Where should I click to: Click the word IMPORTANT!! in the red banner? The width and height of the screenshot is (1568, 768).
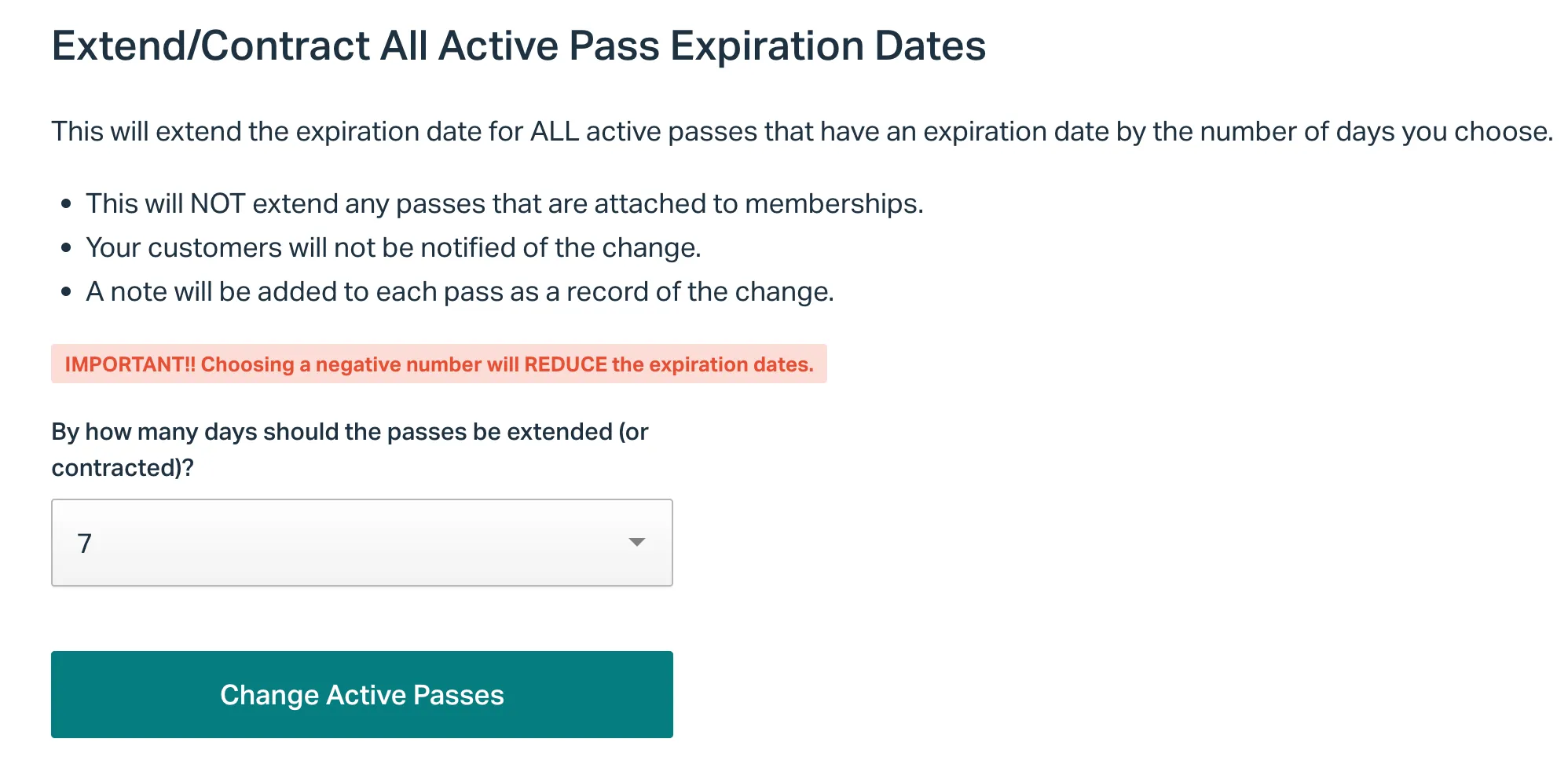pyautogui.click(x=130, y=364)
